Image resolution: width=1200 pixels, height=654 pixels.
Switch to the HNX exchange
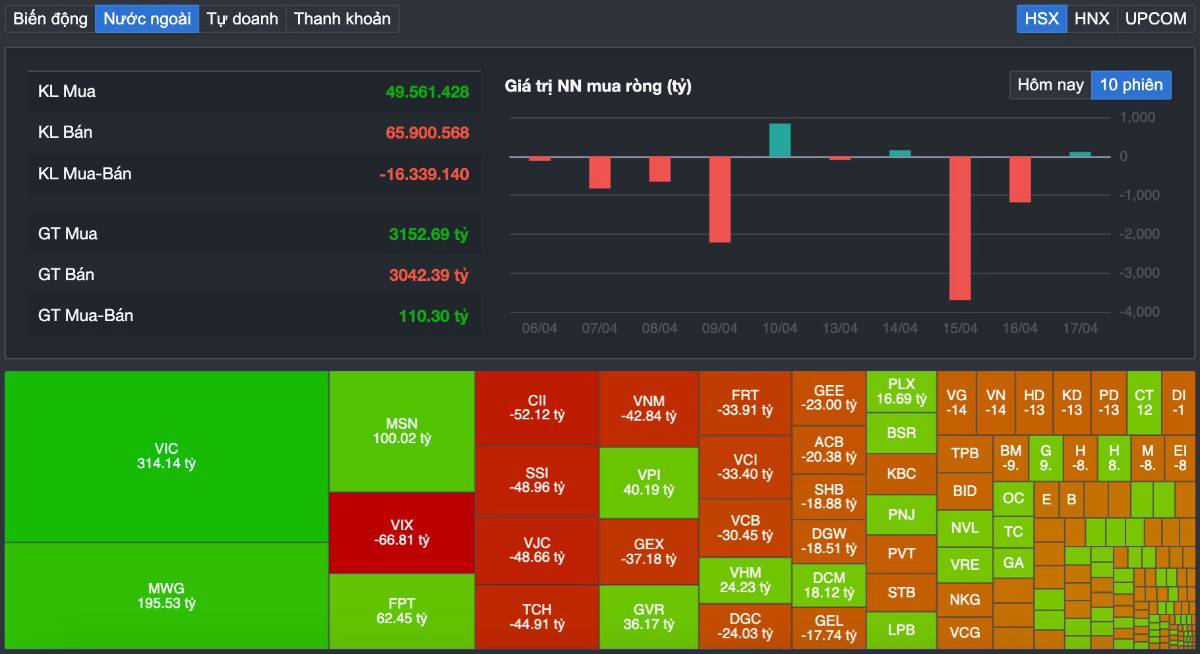1092,18
